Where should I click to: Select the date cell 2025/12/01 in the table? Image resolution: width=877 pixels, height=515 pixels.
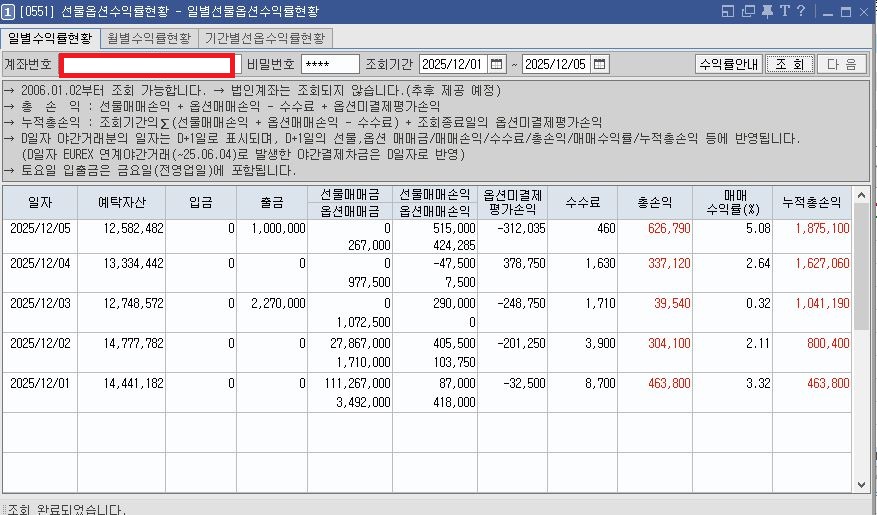tap(40, 383)
